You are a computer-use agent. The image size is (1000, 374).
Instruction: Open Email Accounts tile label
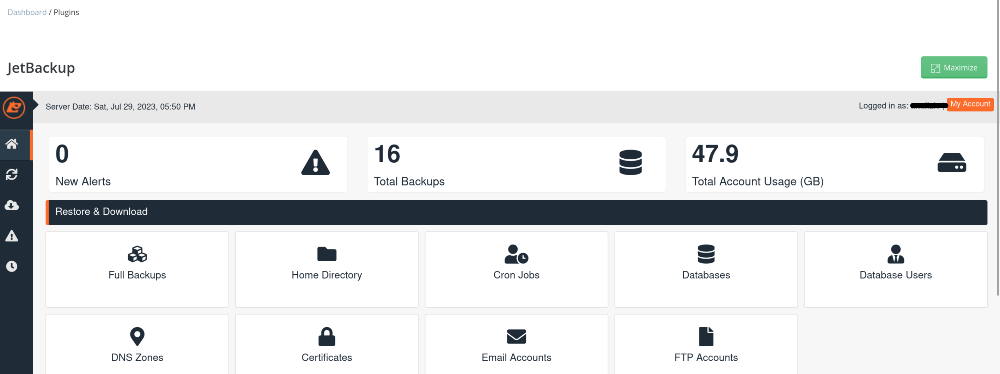click(x=516, y=357)
